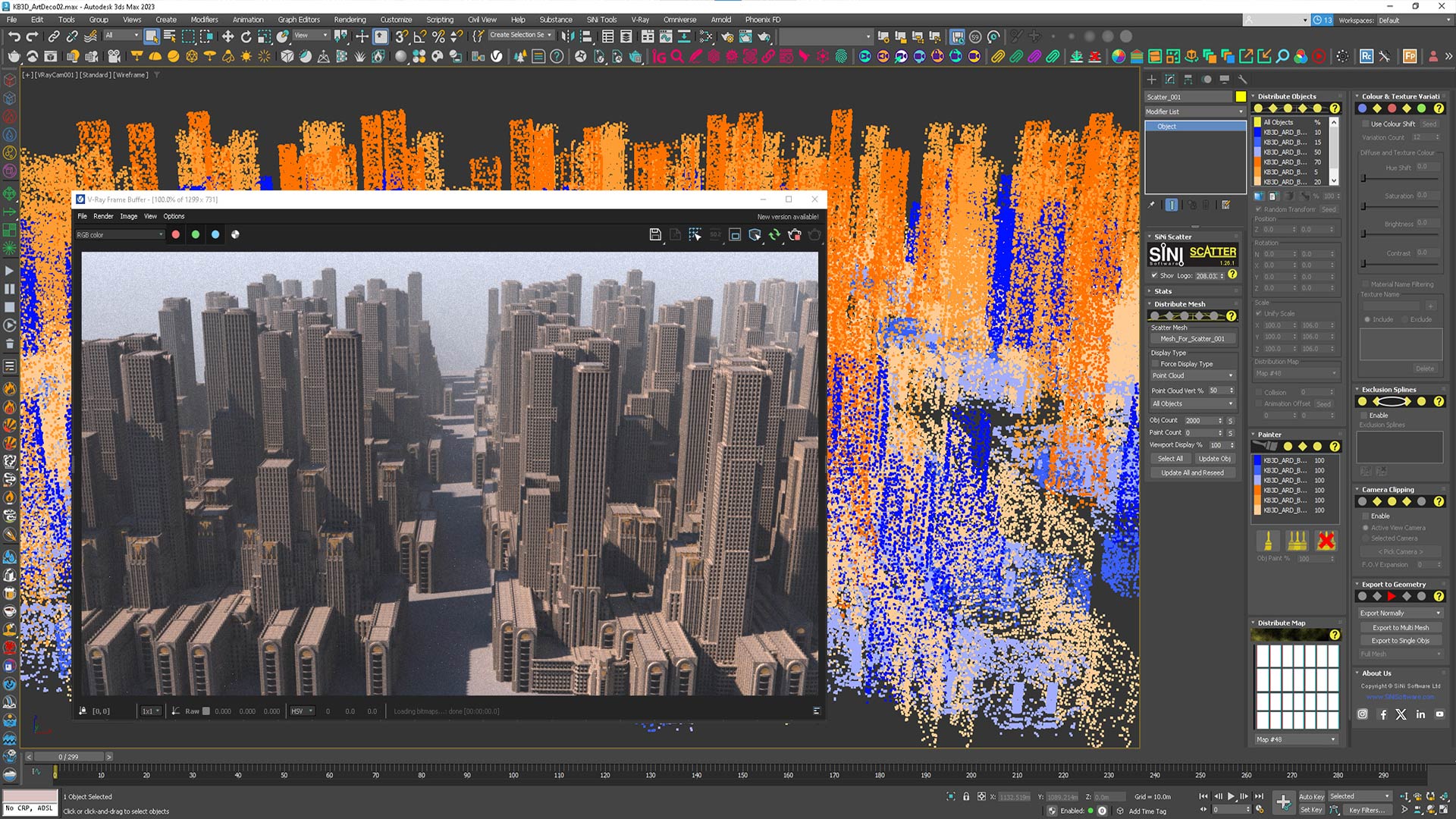The width and height of the screenshot is (1456, 819).
Task: Enable Force Display Type checkbox
Action: [x=1155, y=364]
